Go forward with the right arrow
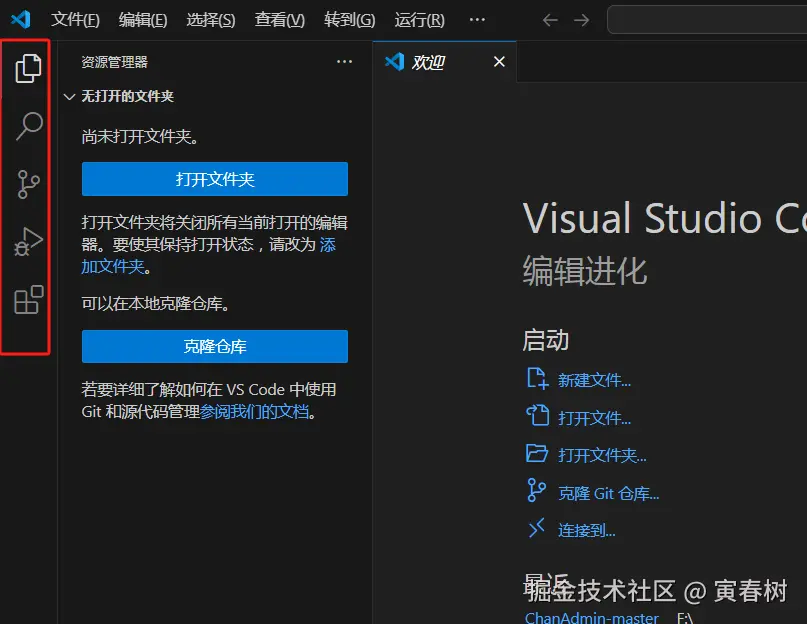Screen dimensions: 807x624 point(582,20)
